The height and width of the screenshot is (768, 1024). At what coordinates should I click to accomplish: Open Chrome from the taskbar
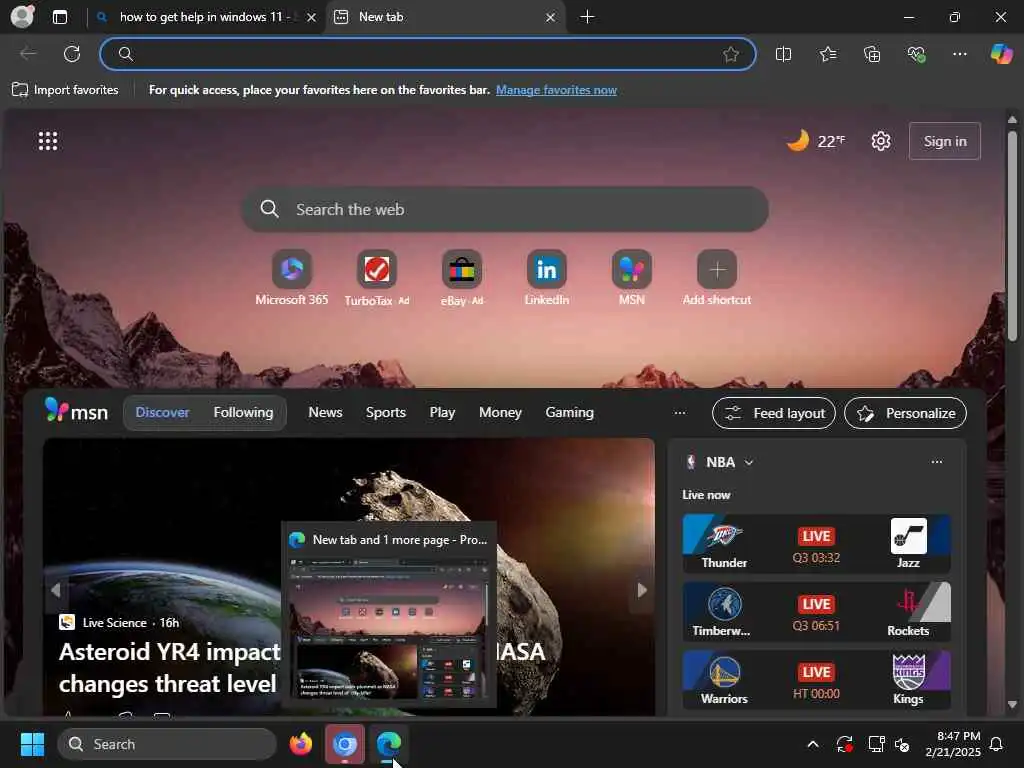tap(345, 744)
